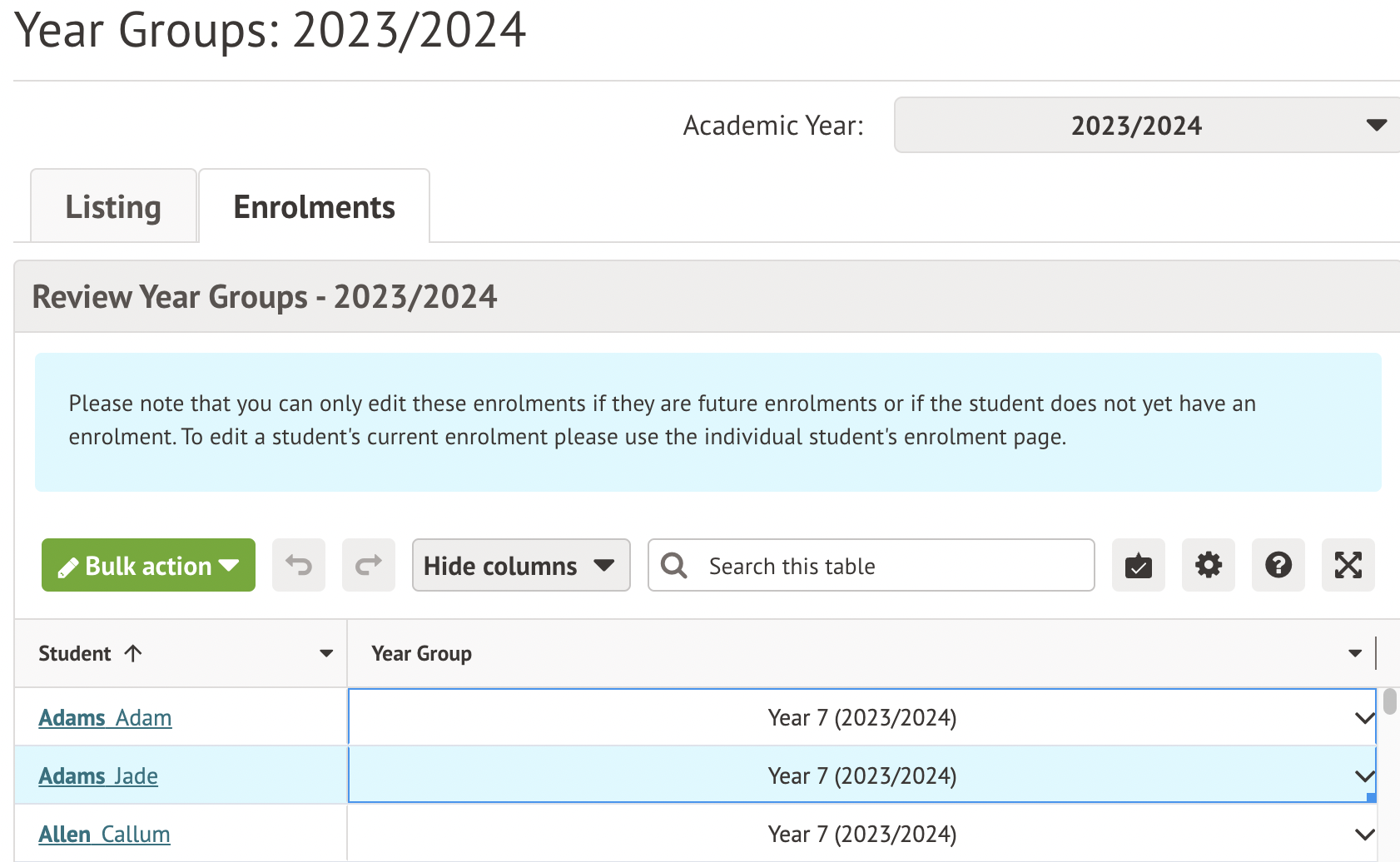Expand table to fullscreen
This screenshot has height=862, width=1400.
click(x=1348, y=565)
